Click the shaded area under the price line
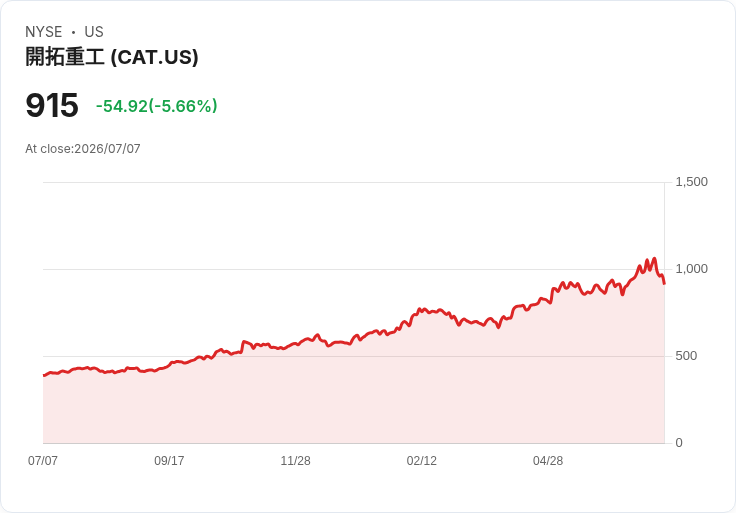 click(x=354, y=399)
